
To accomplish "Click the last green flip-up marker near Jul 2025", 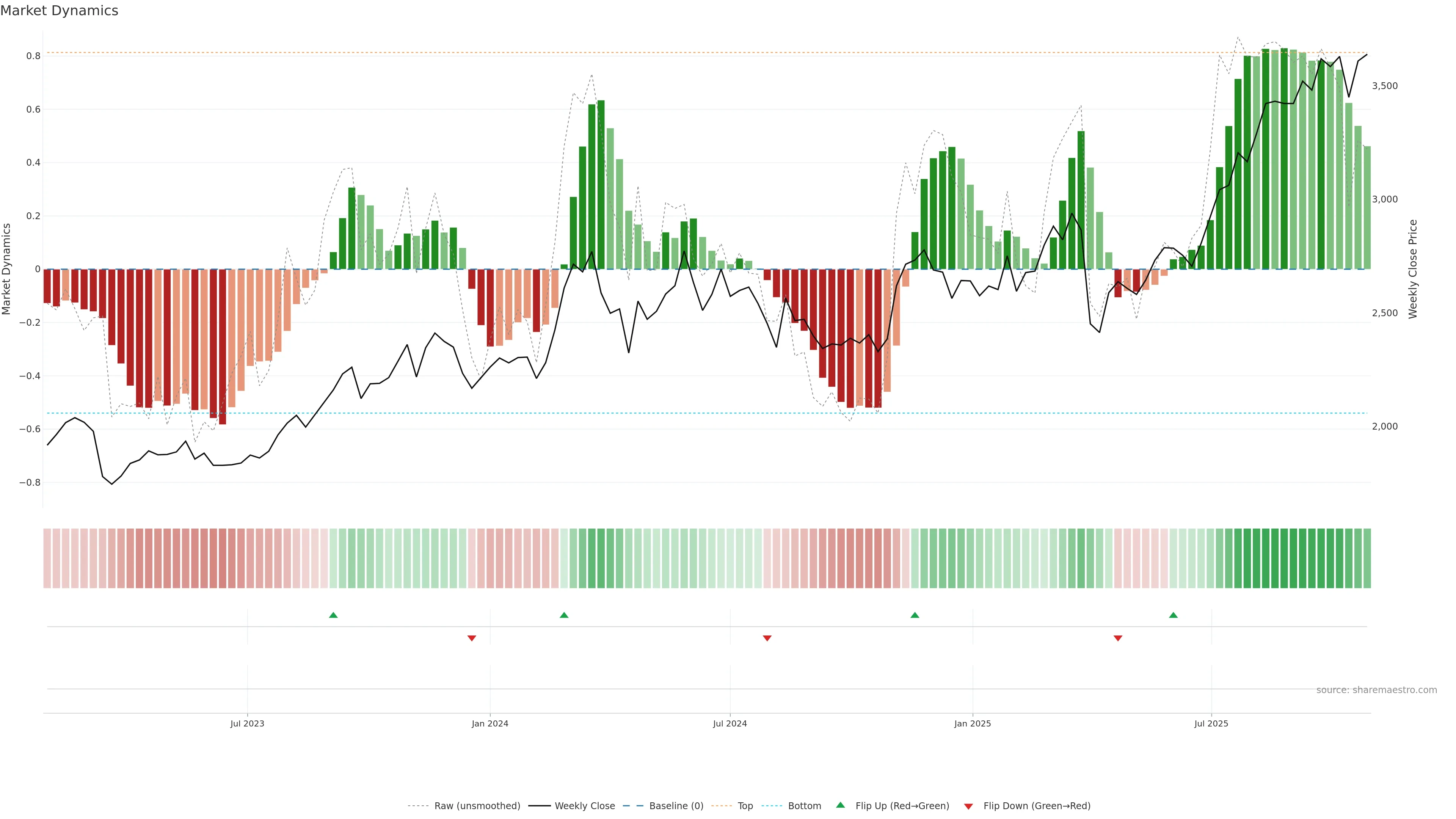I will click(1173, 615).
